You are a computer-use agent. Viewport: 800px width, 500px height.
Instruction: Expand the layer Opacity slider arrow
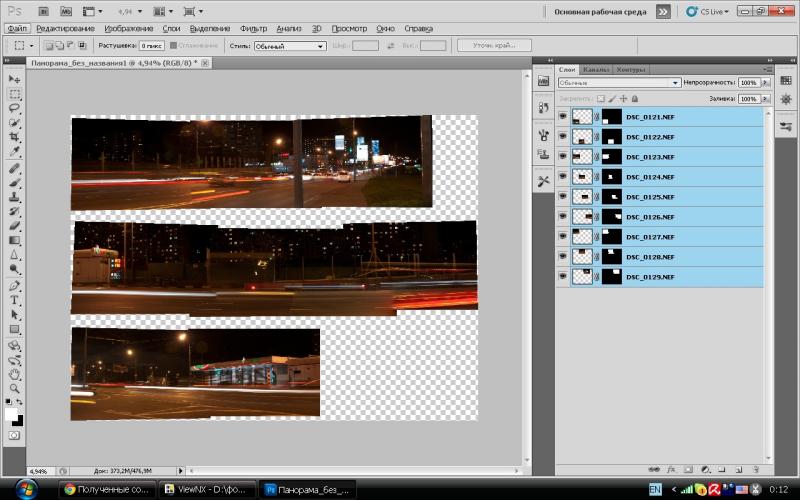765,83
